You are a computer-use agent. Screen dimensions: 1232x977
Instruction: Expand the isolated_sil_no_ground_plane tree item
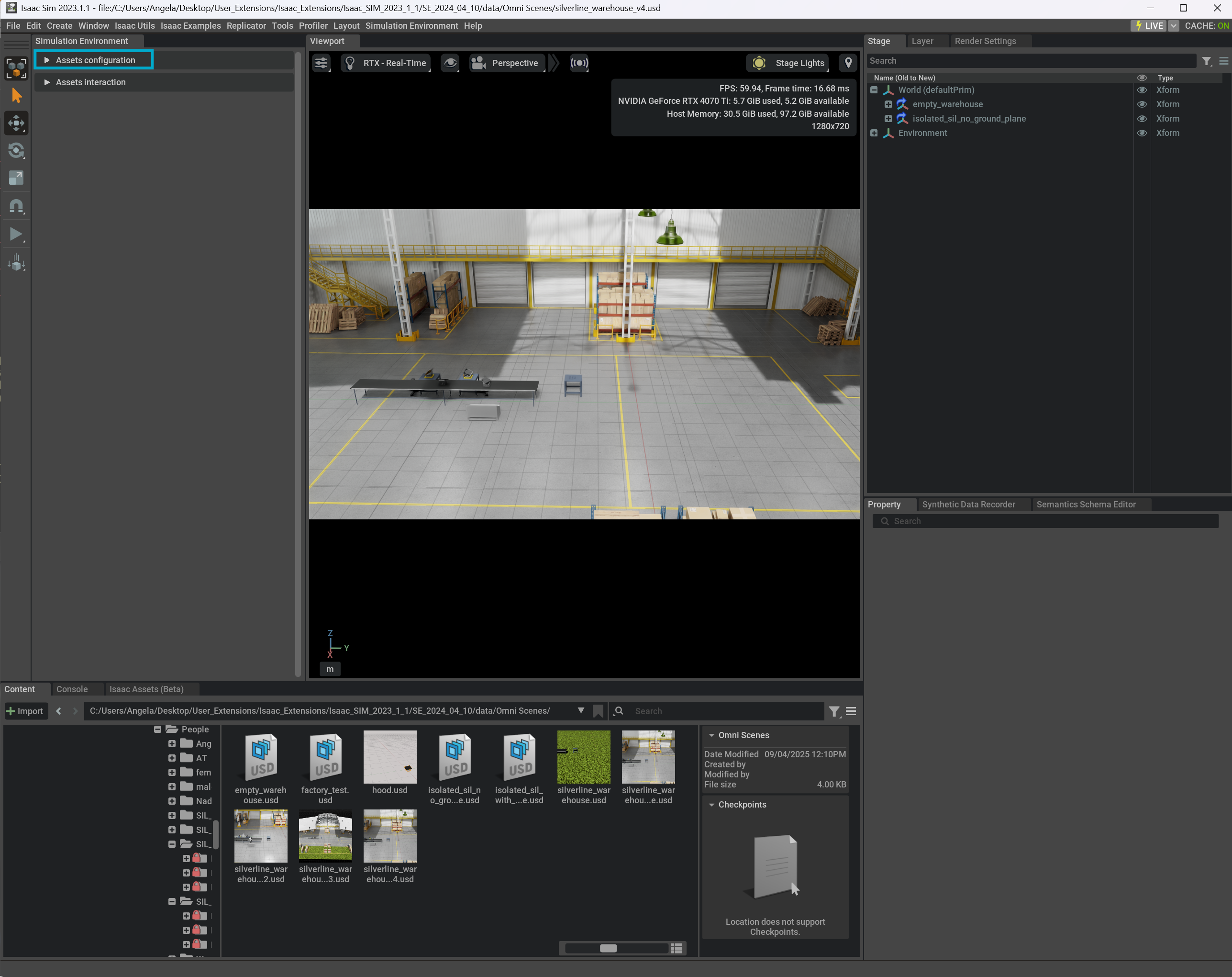click(888, 118)
